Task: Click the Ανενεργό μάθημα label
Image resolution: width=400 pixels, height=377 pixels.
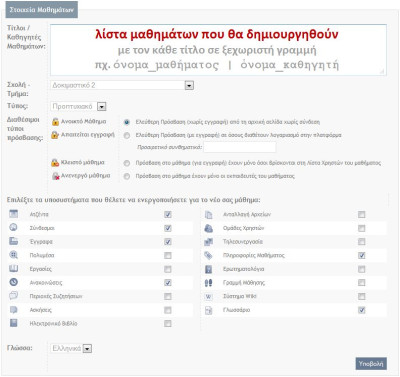Action: click(85, 176)
